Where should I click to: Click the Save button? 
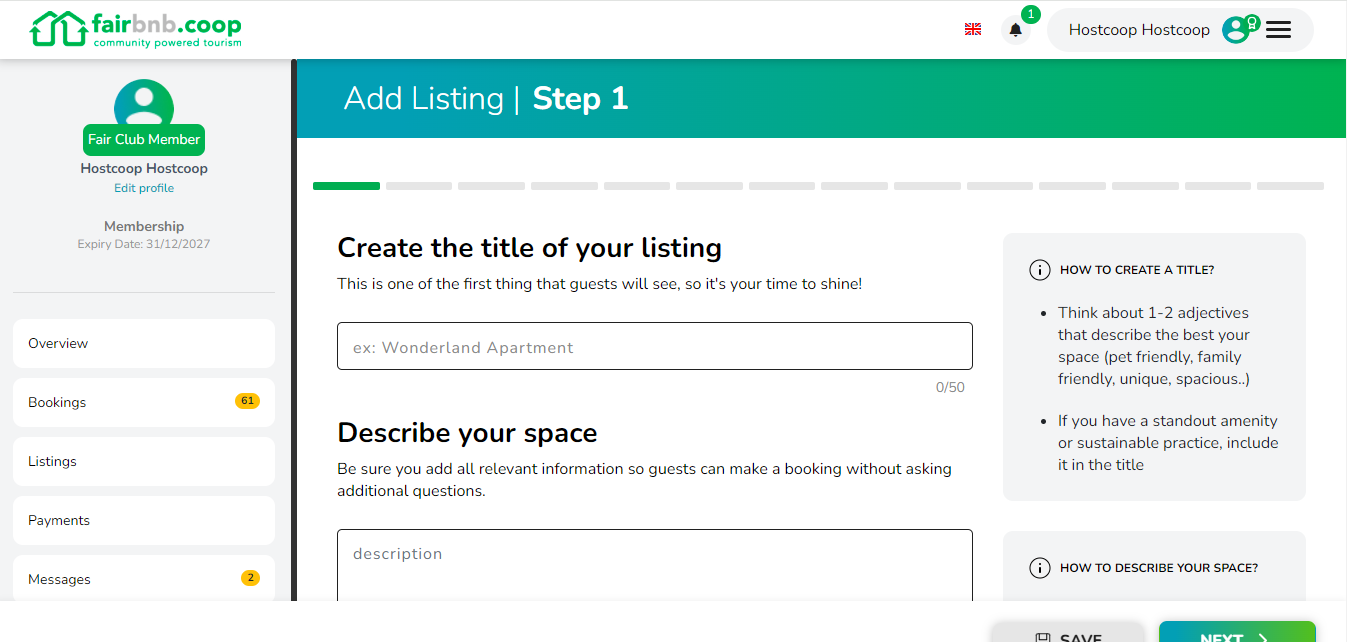point(1068,631)
